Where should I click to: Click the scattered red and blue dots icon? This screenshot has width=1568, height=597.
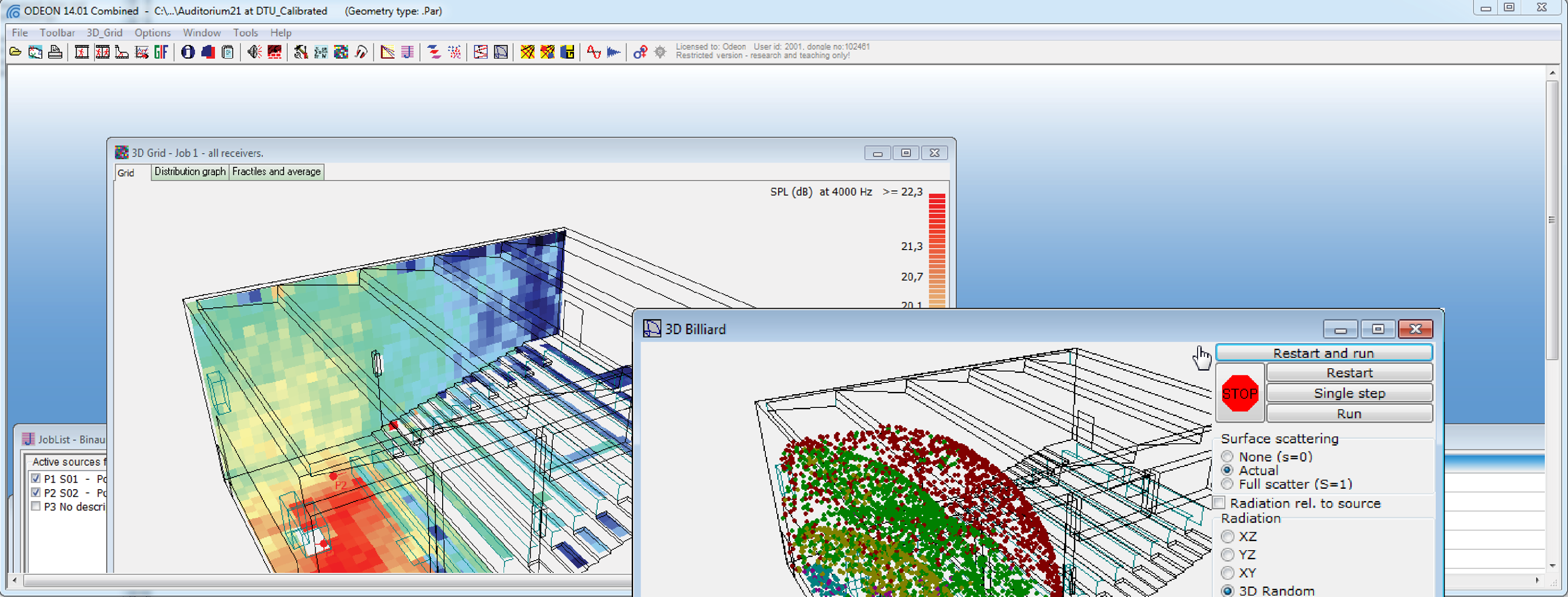[454, 52]
